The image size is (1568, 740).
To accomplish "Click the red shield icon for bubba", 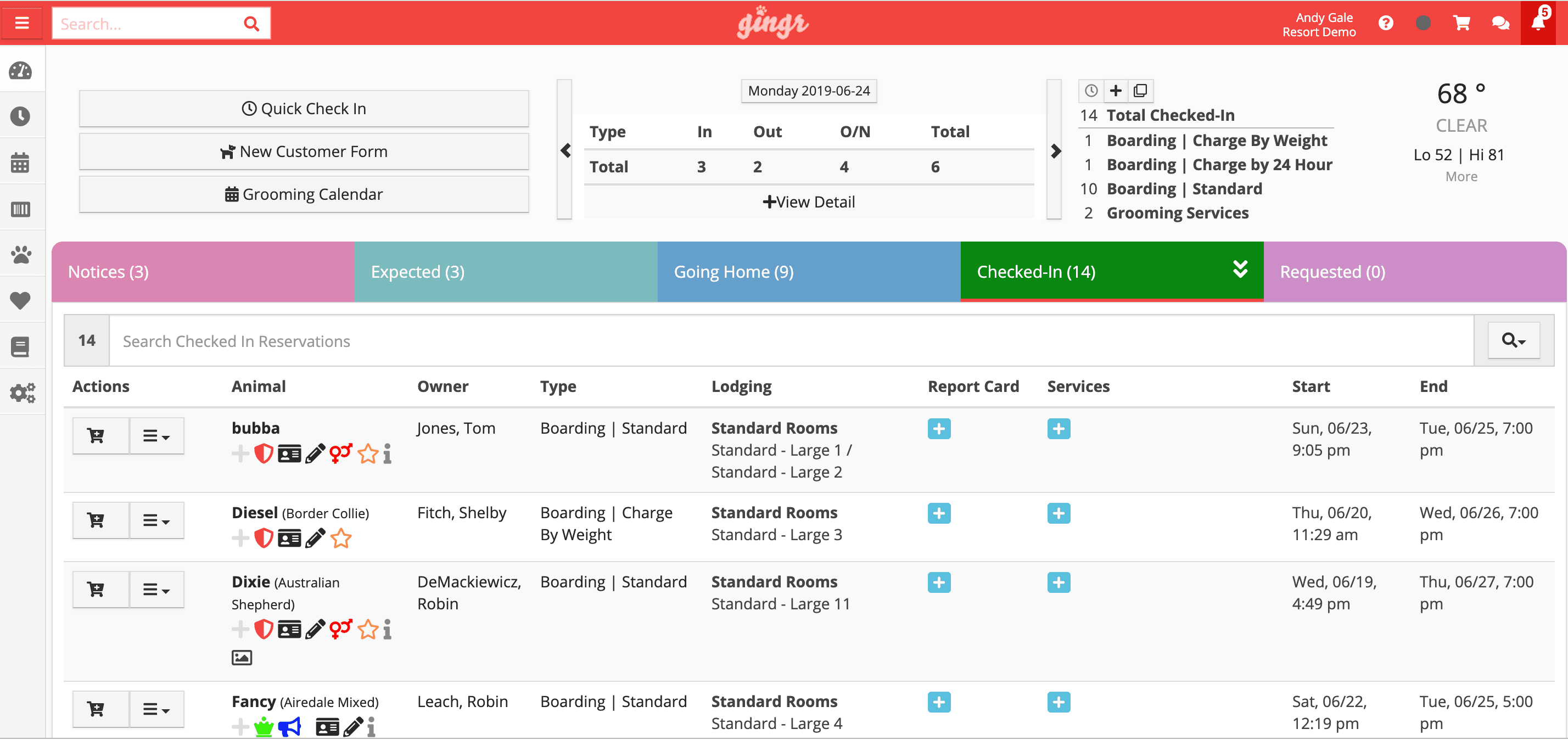I will tap(263, 453).
